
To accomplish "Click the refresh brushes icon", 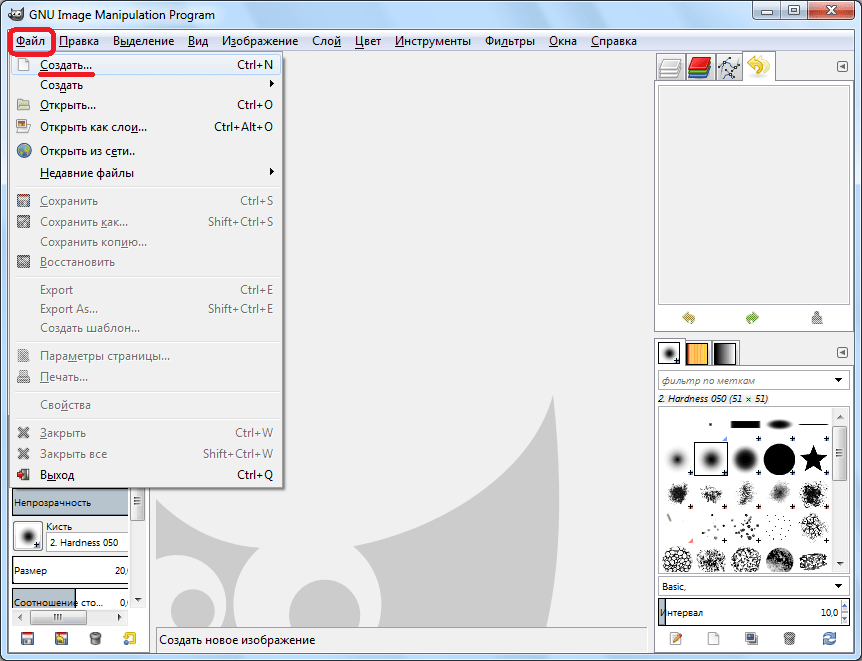I will coord(829,638).
